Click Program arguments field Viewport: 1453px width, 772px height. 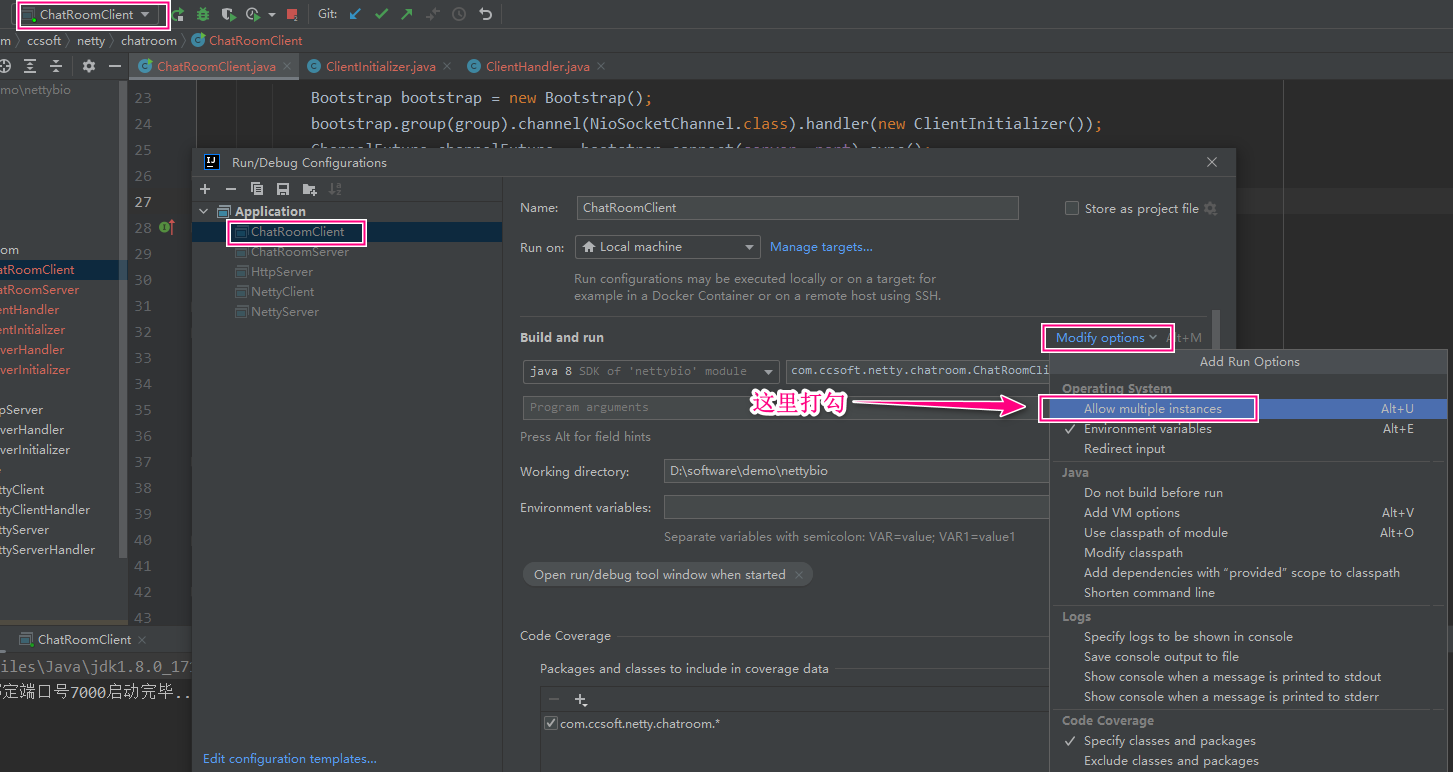coord(785,408)
